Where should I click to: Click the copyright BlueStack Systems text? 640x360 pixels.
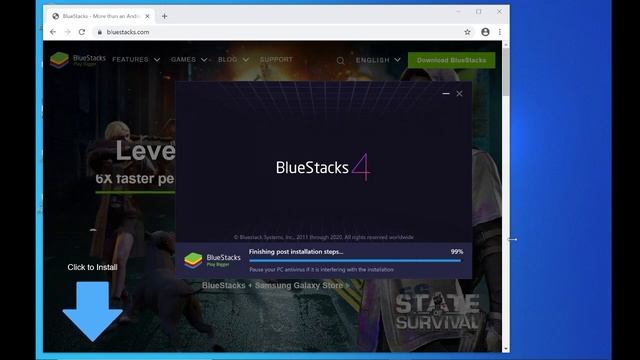point(323,237)
